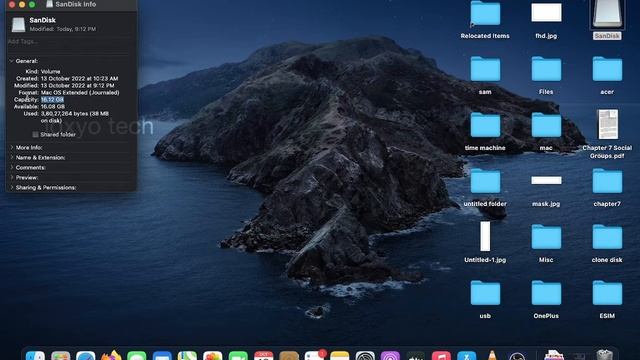Select the clone disk folder
Screen dimensions: 640x360
[x=607, y=237]
